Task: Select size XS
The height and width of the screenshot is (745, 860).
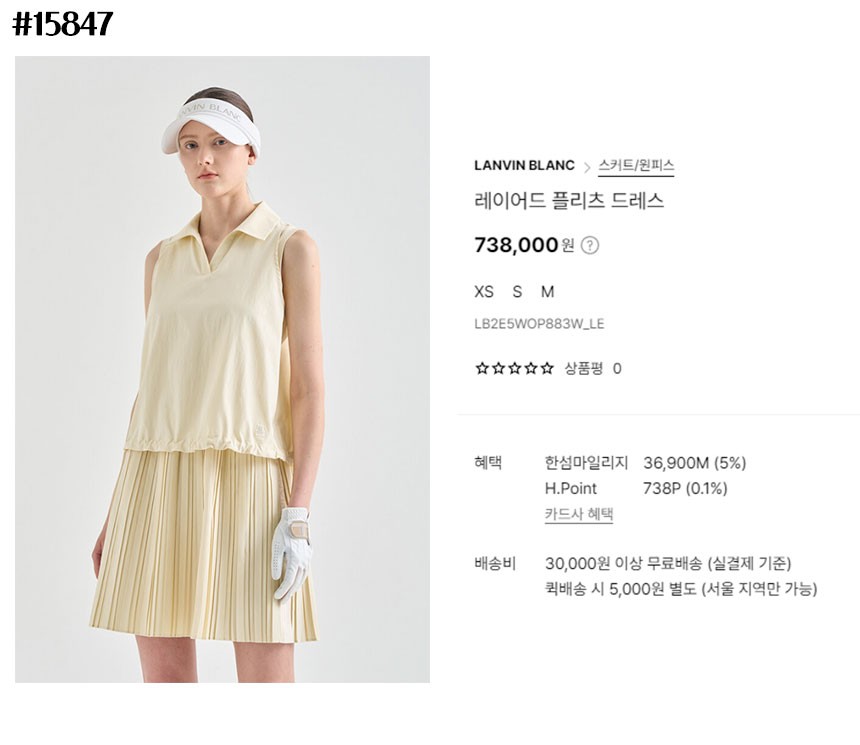Action: click(484, 291)
